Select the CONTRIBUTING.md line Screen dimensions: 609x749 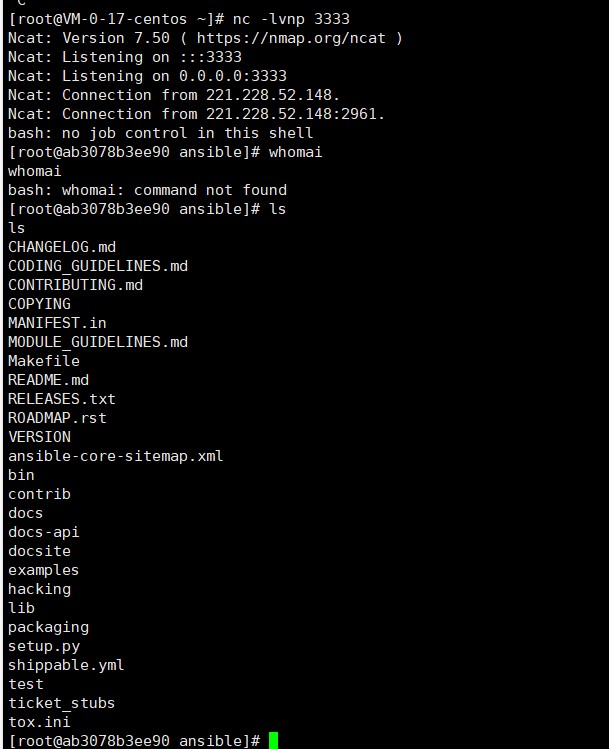pyautogui.click(x=75, y=285)
